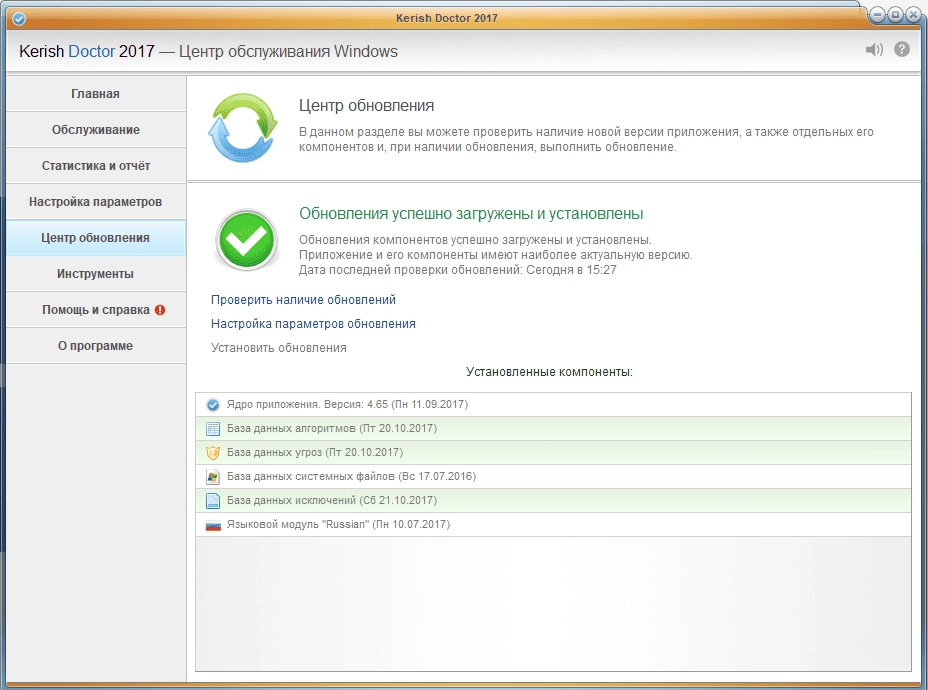
Task: Go to the Обслуживание section
Action: tap(96, 130)
